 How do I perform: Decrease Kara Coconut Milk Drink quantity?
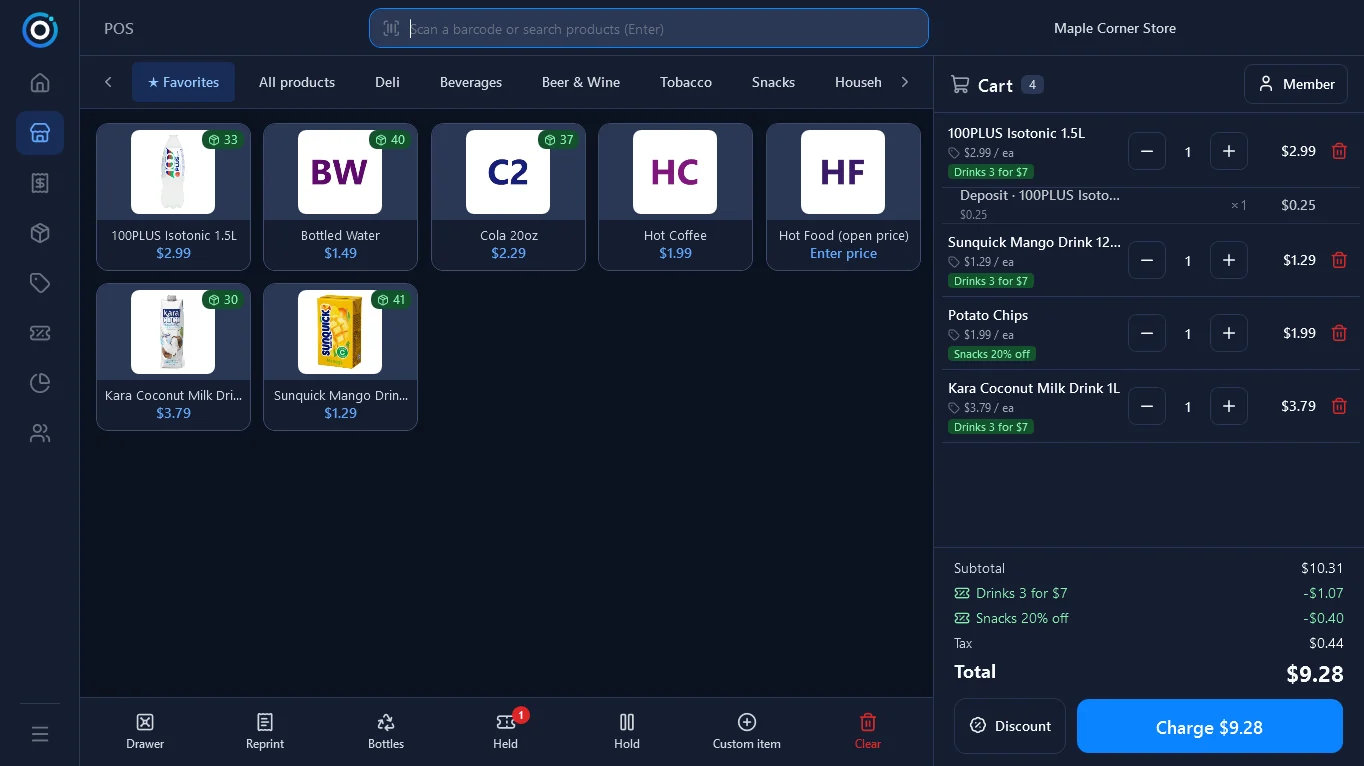(x=1147, y=406)
